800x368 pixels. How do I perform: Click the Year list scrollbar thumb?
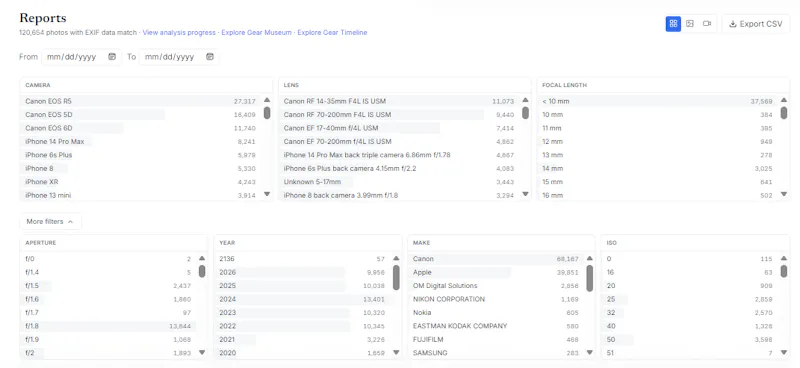[396, 277]
